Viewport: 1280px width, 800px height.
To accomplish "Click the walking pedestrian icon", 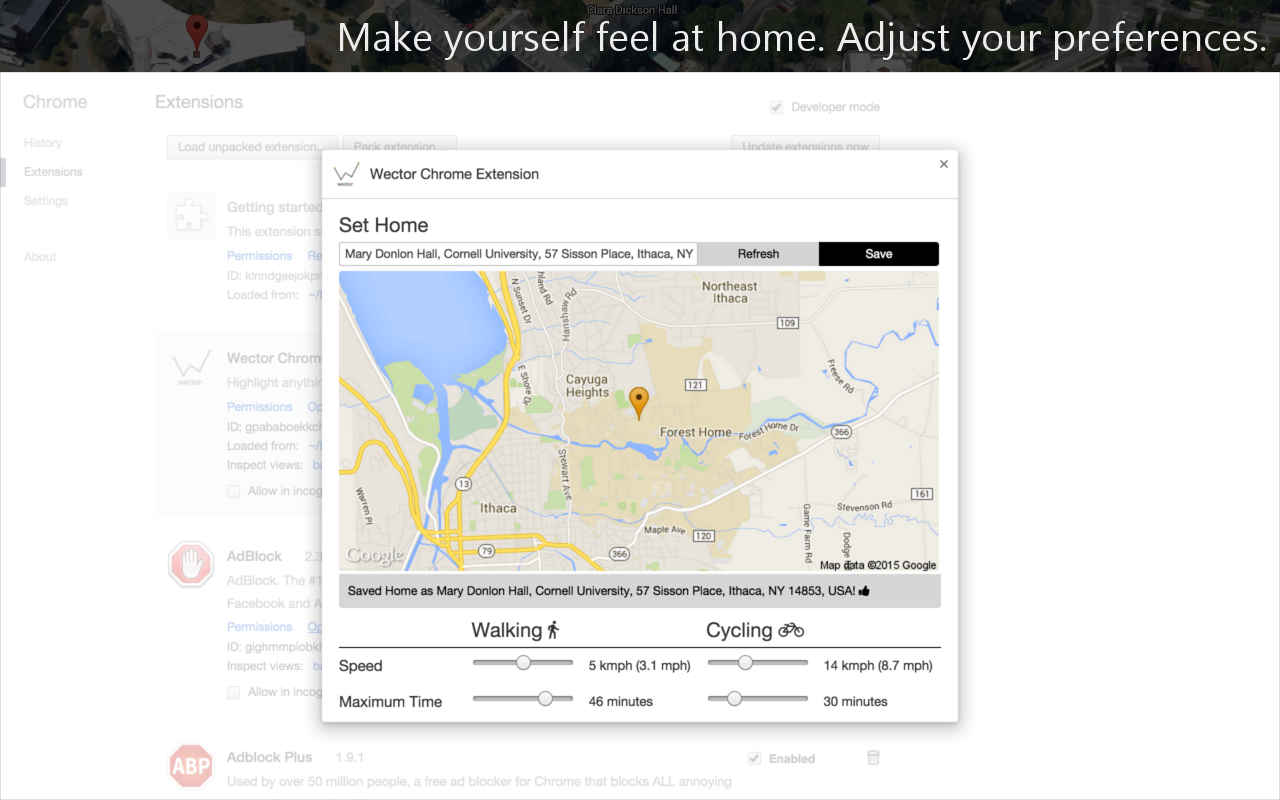I will point(553,630).
